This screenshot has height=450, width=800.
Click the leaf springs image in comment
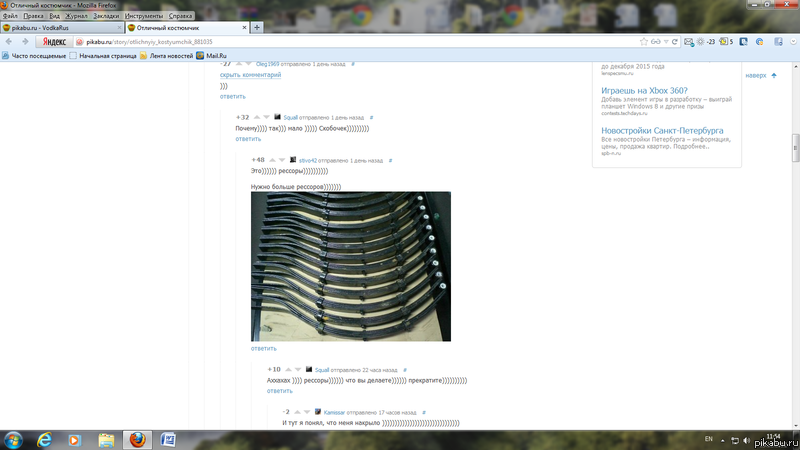(351, 266)
